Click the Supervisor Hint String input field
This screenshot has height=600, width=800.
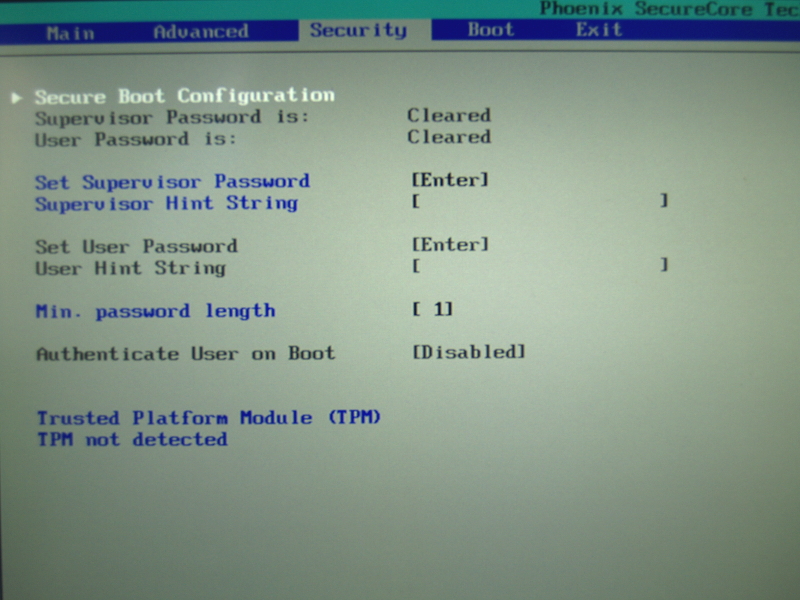point(538,202)
